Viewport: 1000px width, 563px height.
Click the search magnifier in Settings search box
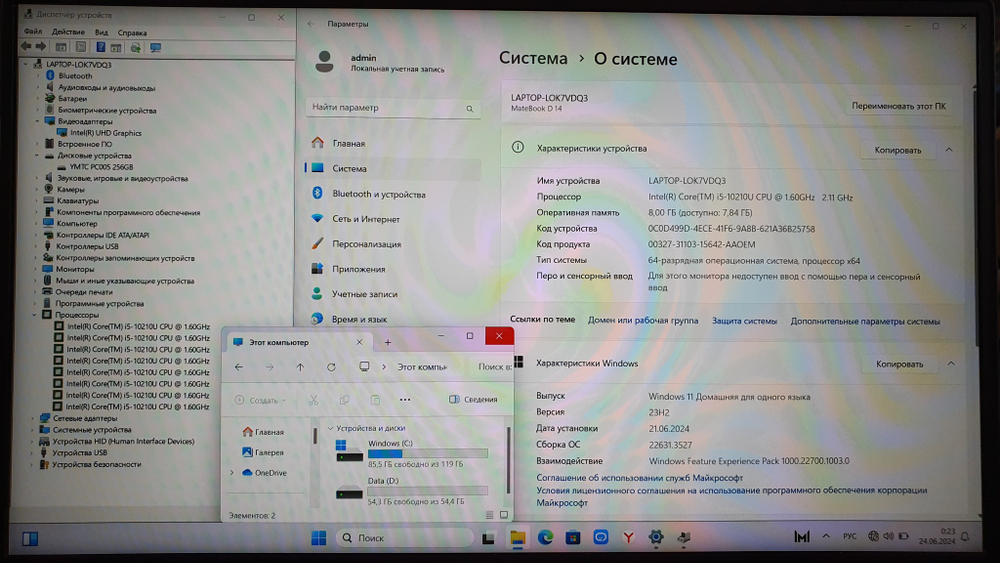point(469,108)
